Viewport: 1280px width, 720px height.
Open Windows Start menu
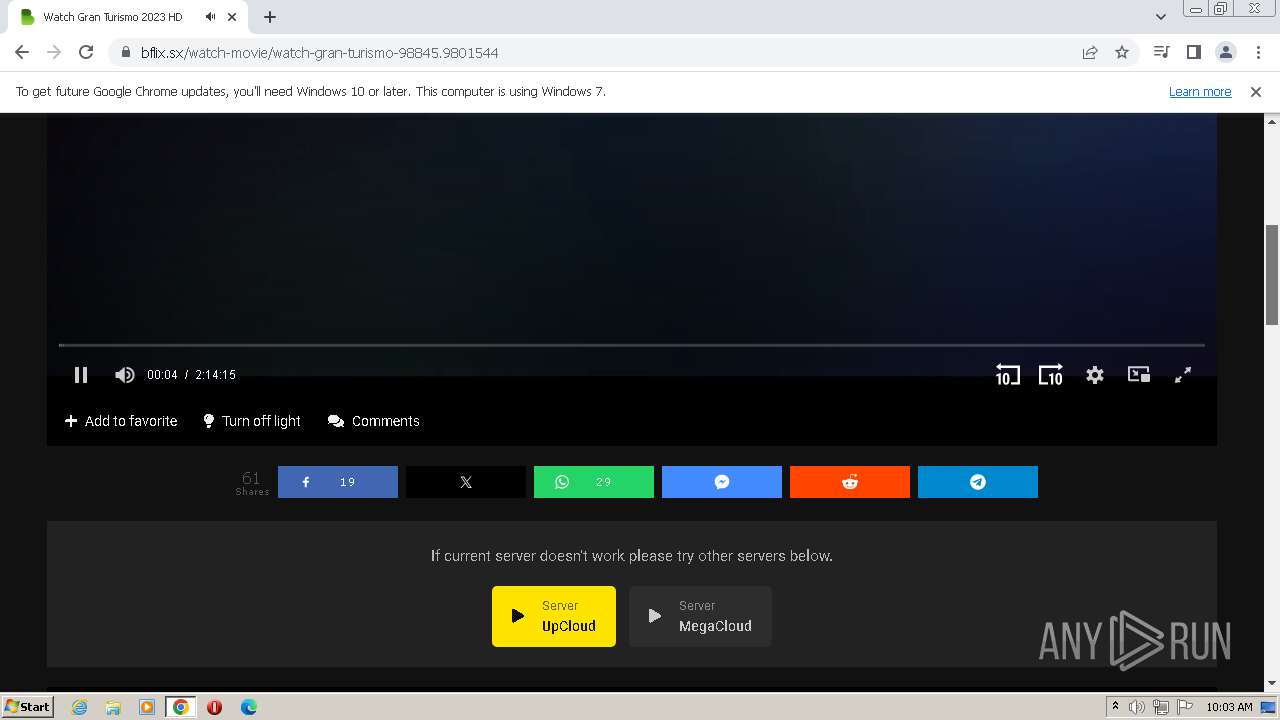coord(27,706)
